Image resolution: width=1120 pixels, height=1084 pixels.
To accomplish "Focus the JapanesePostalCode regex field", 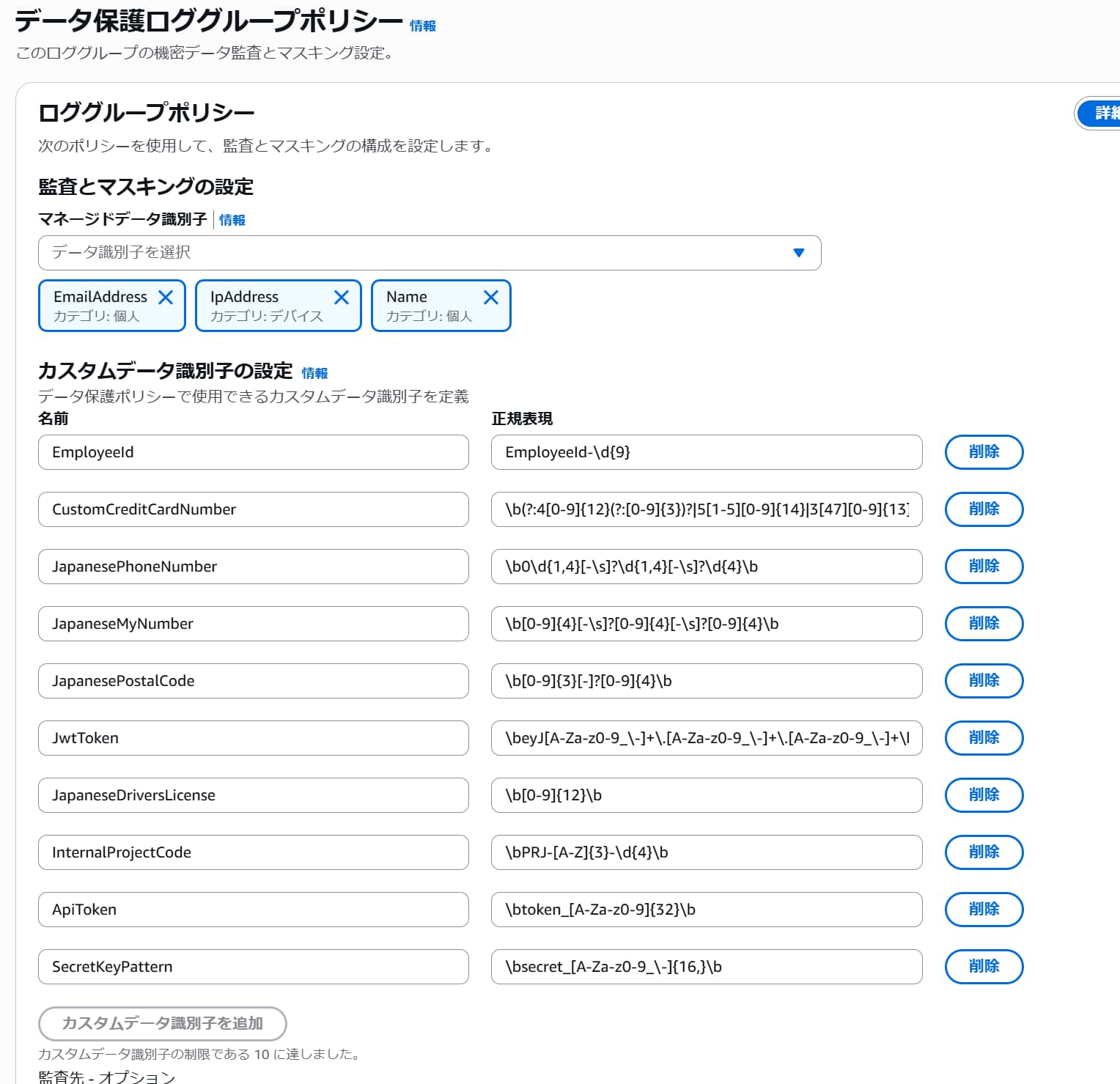I will point(707,681).
